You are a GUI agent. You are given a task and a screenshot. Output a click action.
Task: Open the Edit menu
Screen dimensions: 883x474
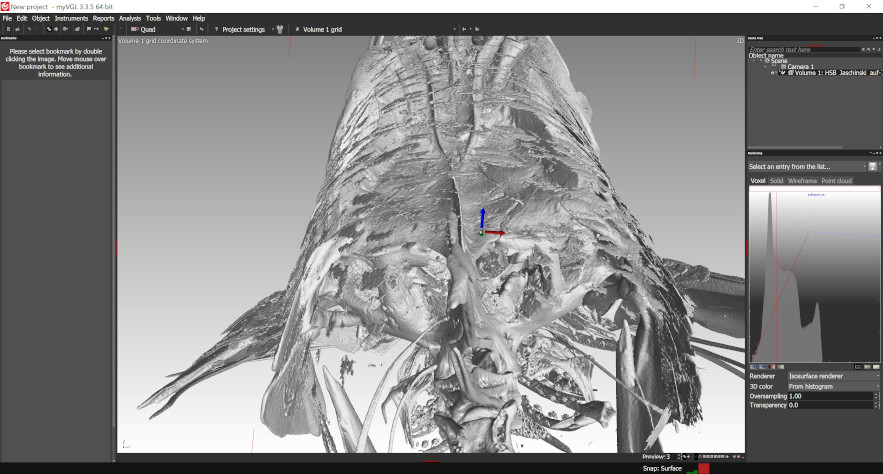pos(22,19)
